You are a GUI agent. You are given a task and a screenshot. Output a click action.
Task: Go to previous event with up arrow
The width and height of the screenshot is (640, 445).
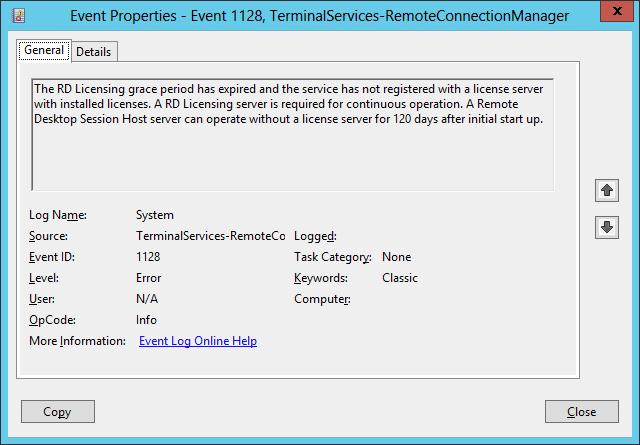606,190
